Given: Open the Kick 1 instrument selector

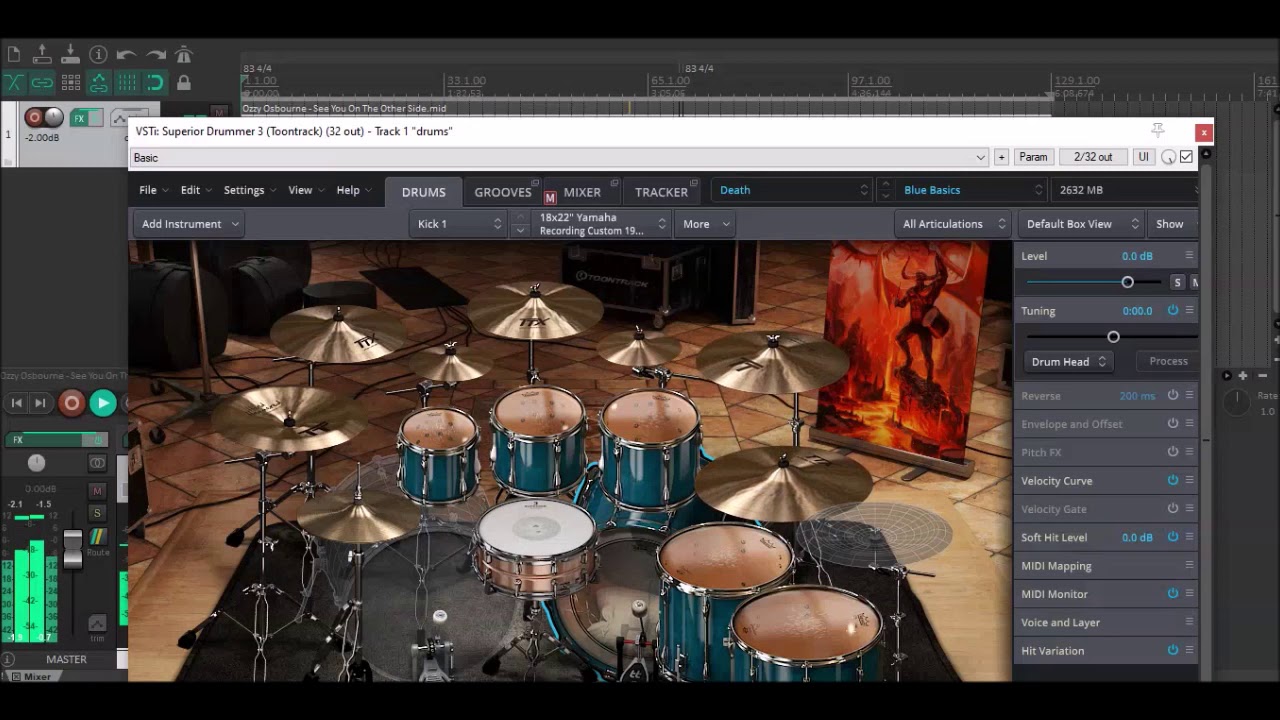Looking at the screenshot, I should (x=457, y=224).
